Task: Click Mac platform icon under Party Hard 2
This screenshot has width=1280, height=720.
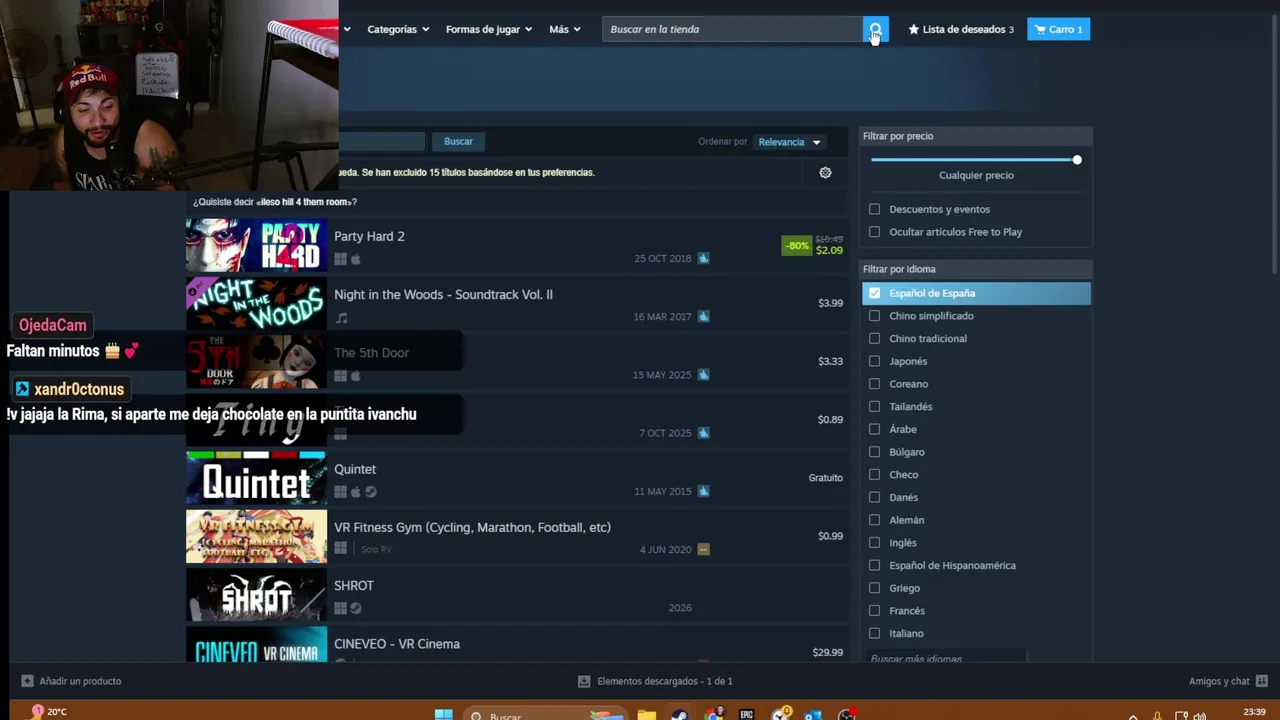Action: point(355,259)
